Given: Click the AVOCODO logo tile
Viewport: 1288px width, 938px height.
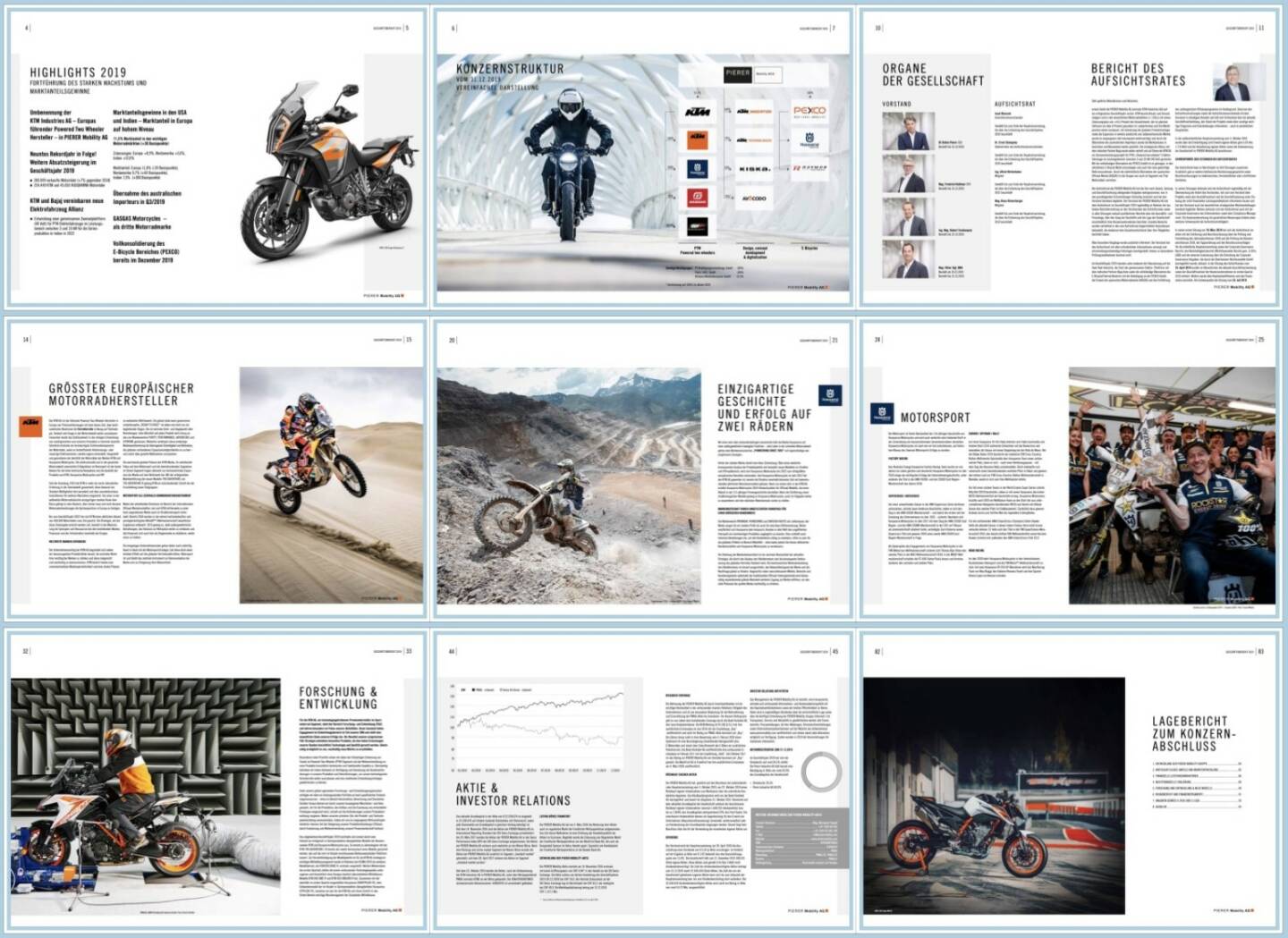Looking at the screenshot, I should 754,199.
